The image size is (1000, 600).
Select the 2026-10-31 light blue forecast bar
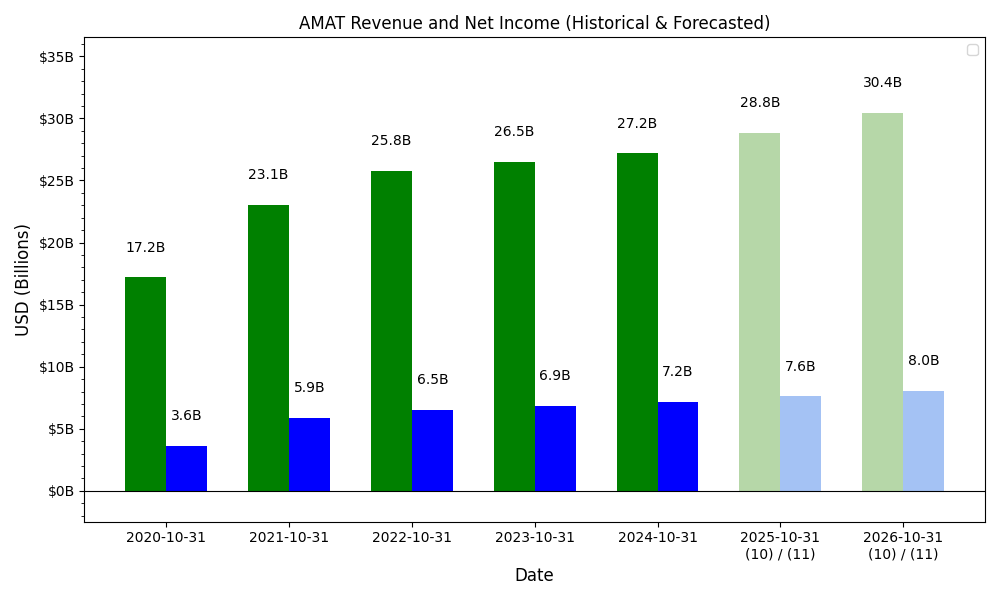point(923,441)
